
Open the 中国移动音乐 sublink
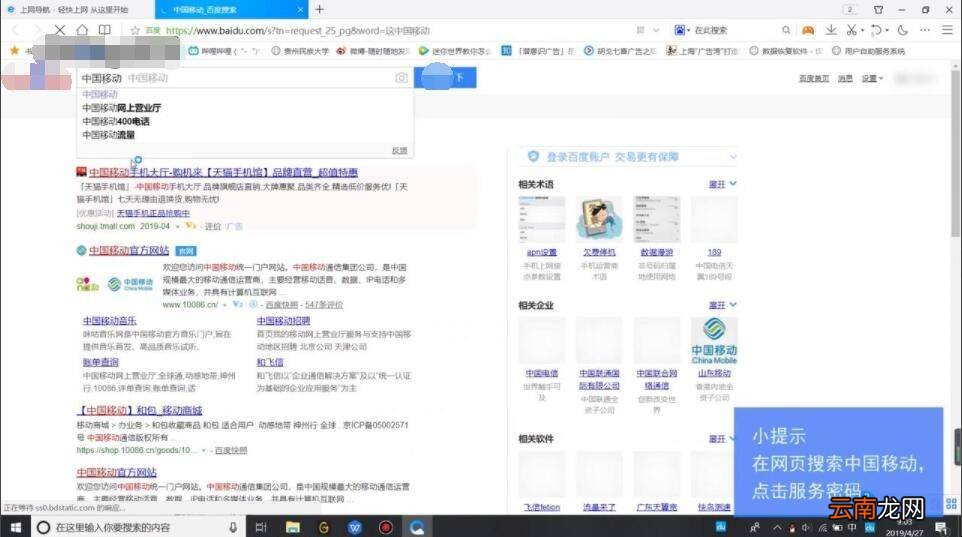coord(109,320)
